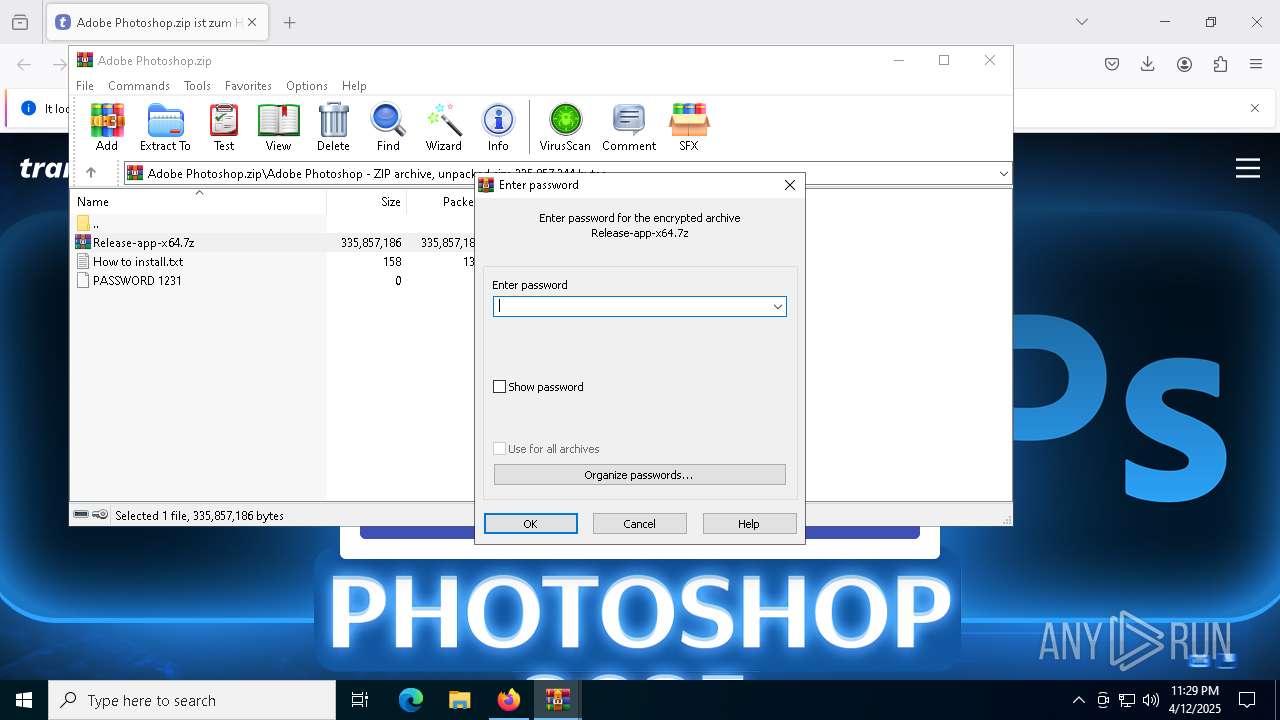
Task: Go up one folder level arrow
Action: point(91,173)
